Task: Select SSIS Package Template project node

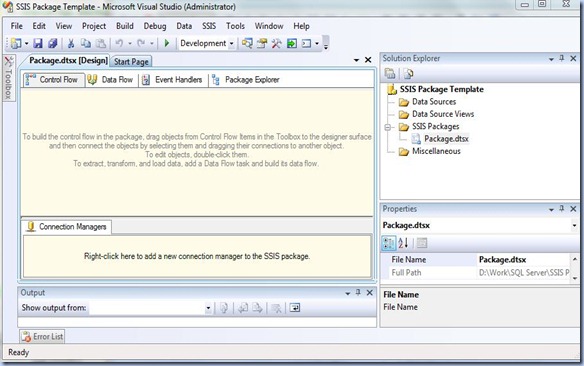Action: [441, 89]
